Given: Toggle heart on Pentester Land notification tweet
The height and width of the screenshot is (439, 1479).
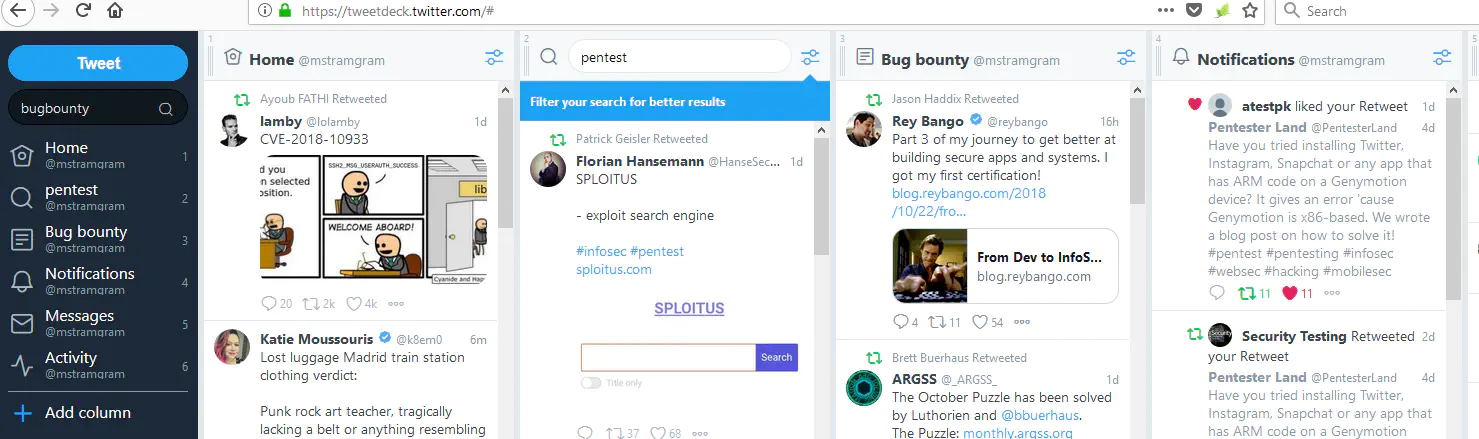Looking at the screenshot, I should click(x=1290, y=293).
